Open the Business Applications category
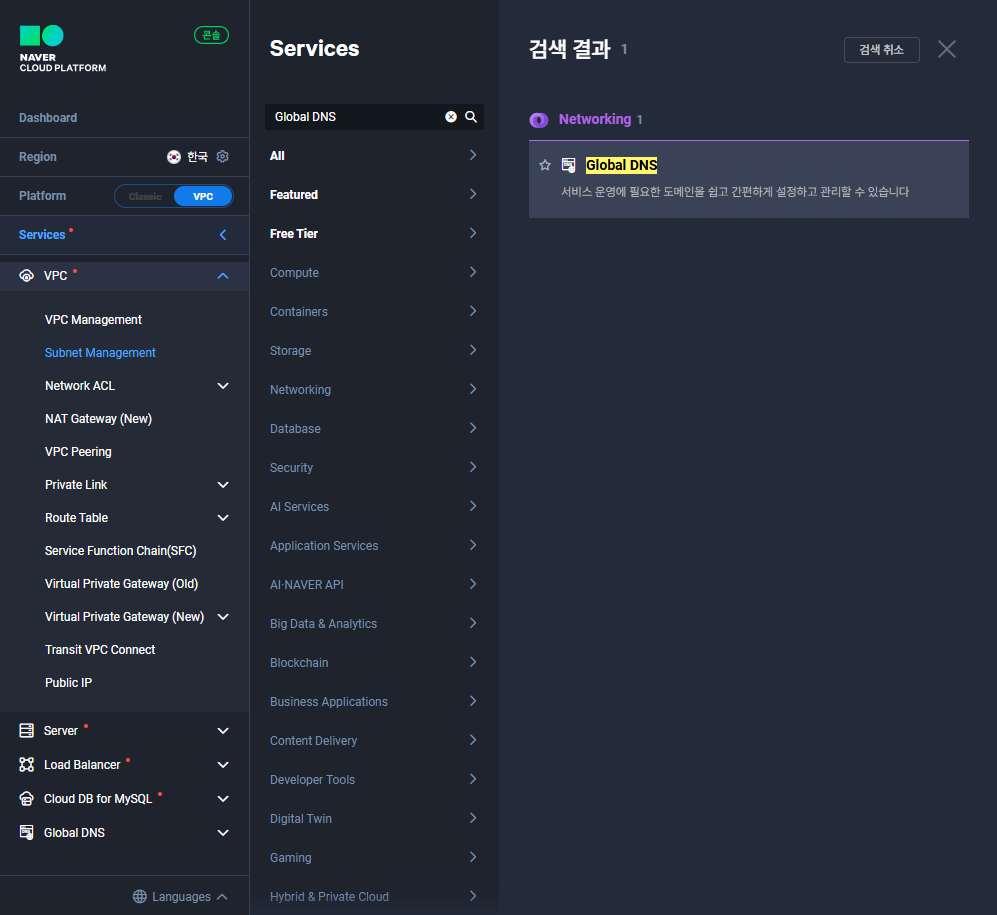Image resolution: width=997 pixels, height=915 pixels. point(374,701)
